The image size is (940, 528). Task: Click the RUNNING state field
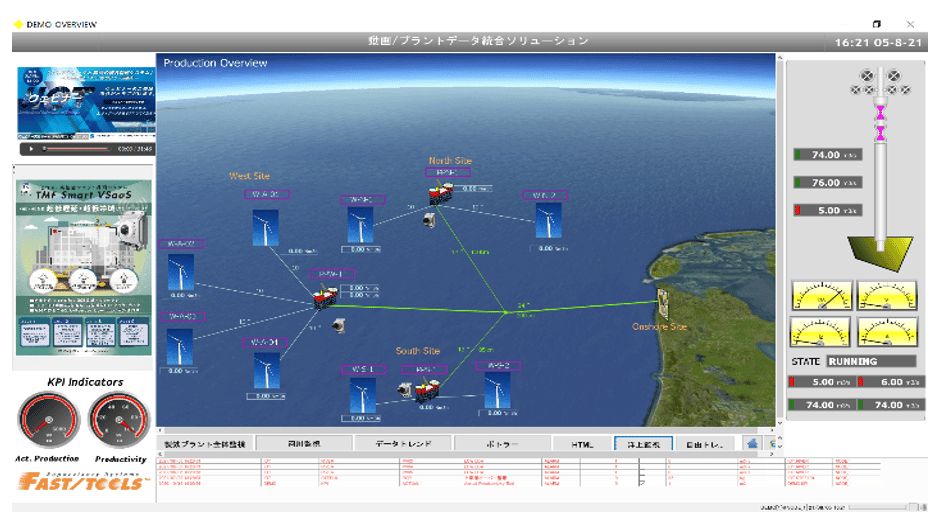click(x=872, y=361)
